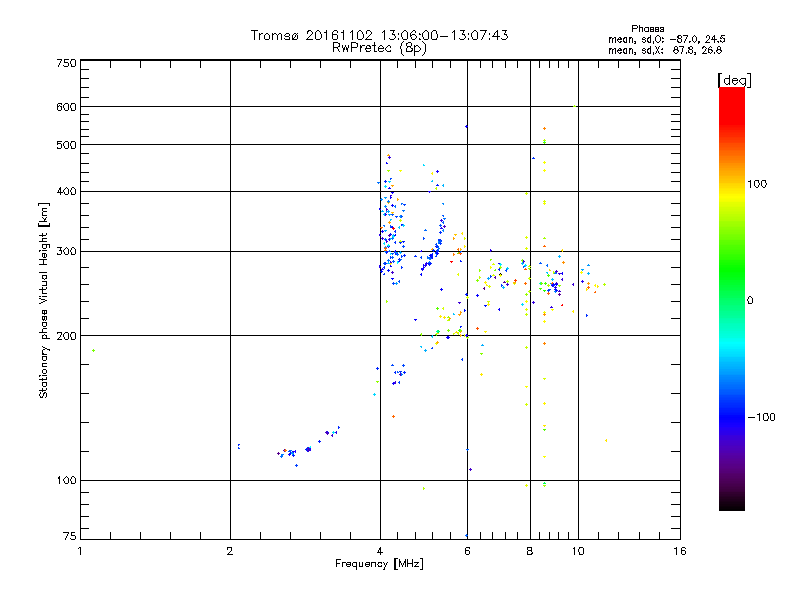800x600 pixels.
Task: Click the y-axis label '500'
Action: [66, 145]
